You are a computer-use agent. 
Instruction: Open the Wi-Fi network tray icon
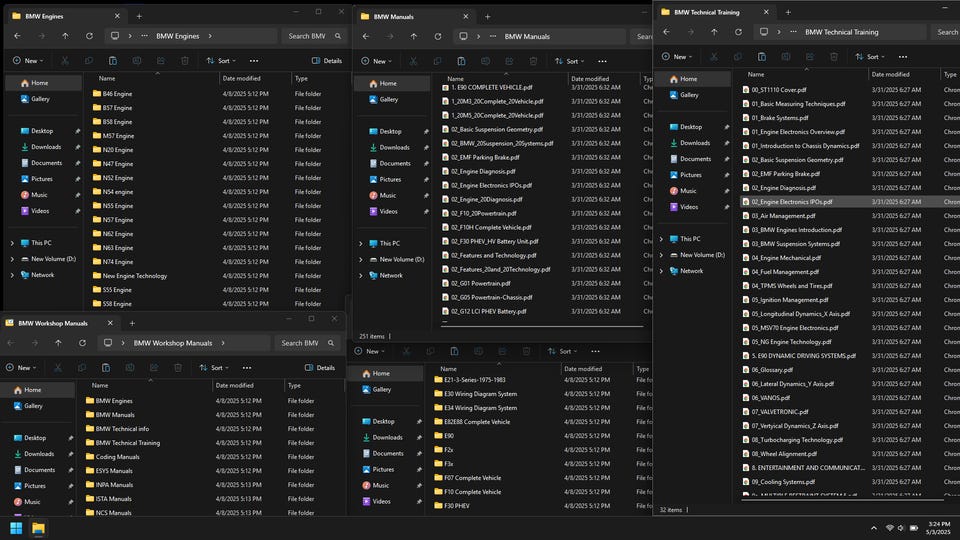pos(890,528)
